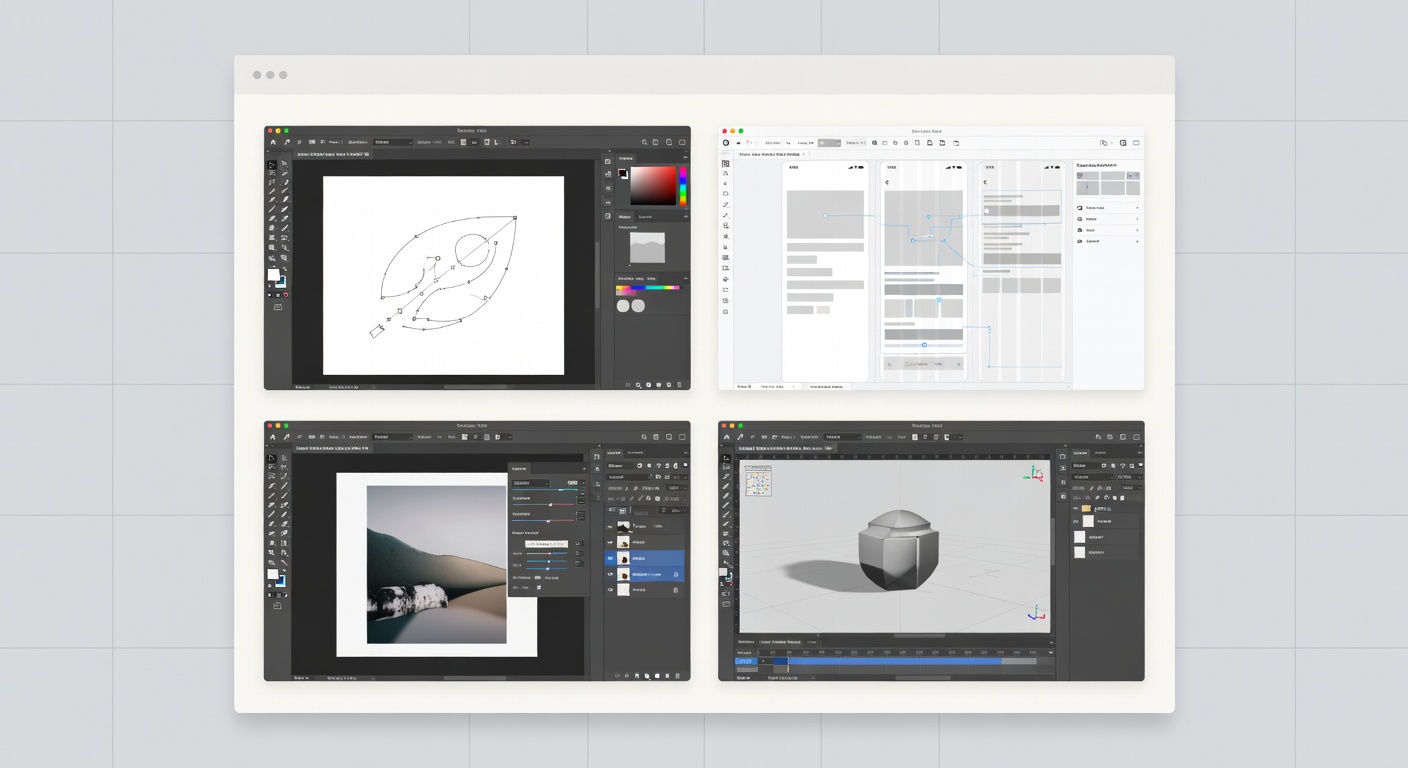This screenshot has width=1408, height=768.
Task: Click horizontal scrollbar under leaf-sketch canvas
Action: coord(475,387)
